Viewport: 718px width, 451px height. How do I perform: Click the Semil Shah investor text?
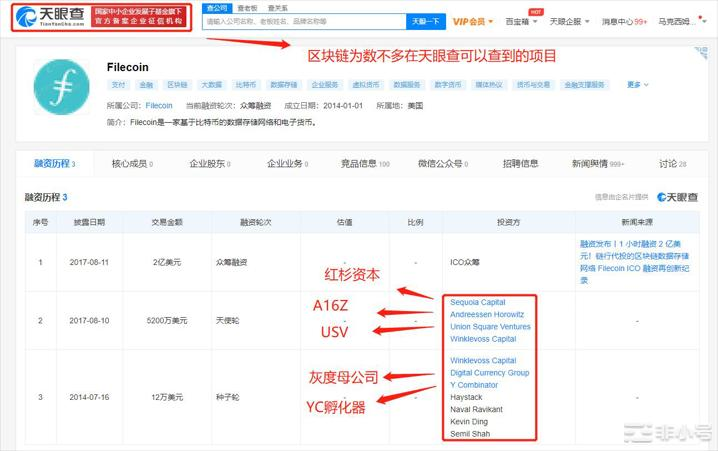pos(470,434)
